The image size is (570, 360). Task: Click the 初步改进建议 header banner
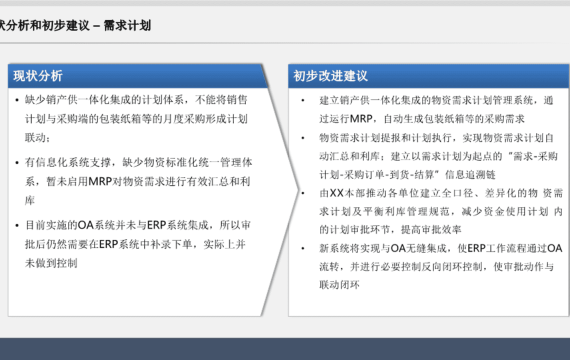(428, 76)
